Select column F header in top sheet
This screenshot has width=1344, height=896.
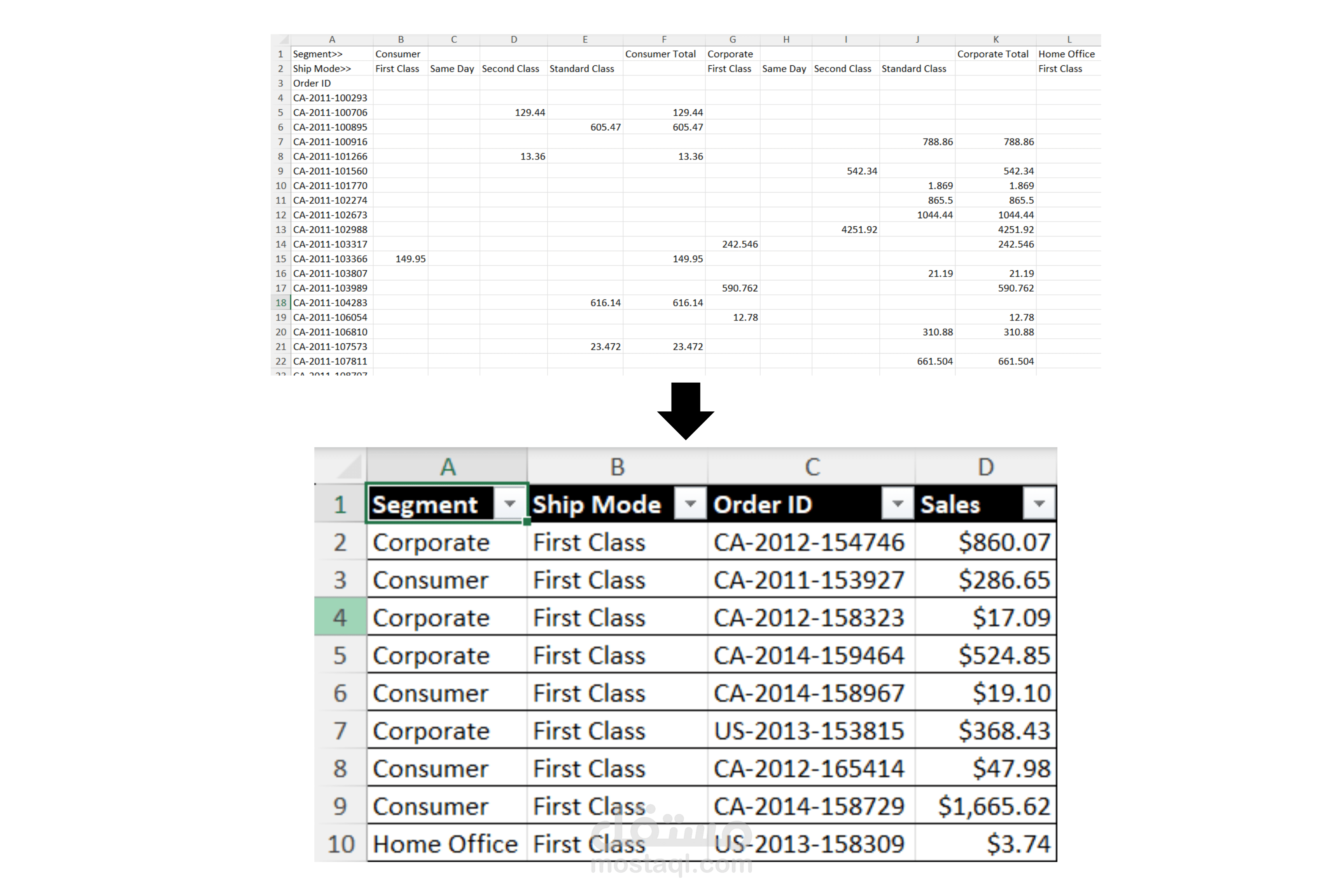663,39
